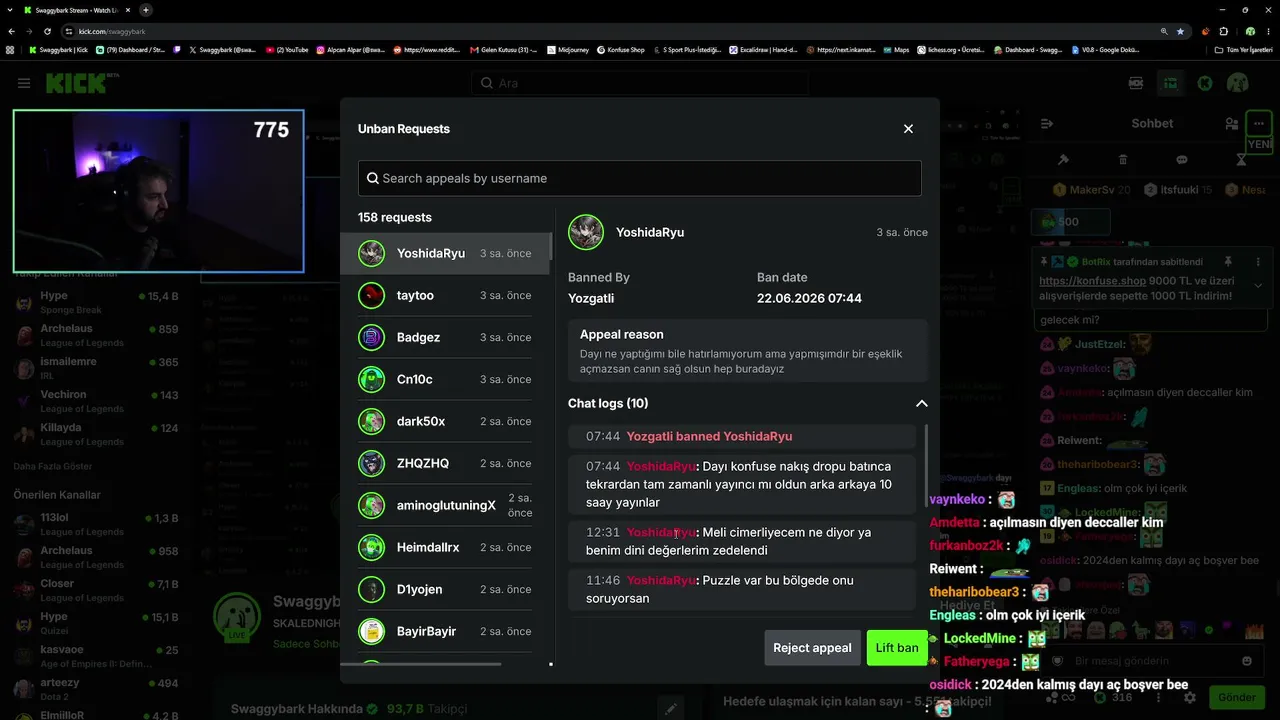Open the Kick hamburger menu
1280x720 pixels.
[24, 83]
